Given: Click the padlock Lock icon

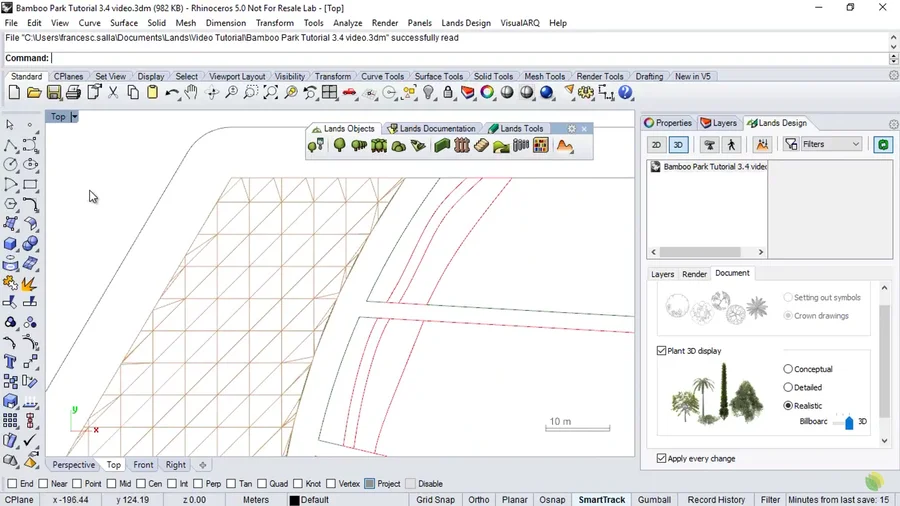Looking at the screenshot, I should coord(448,92).
